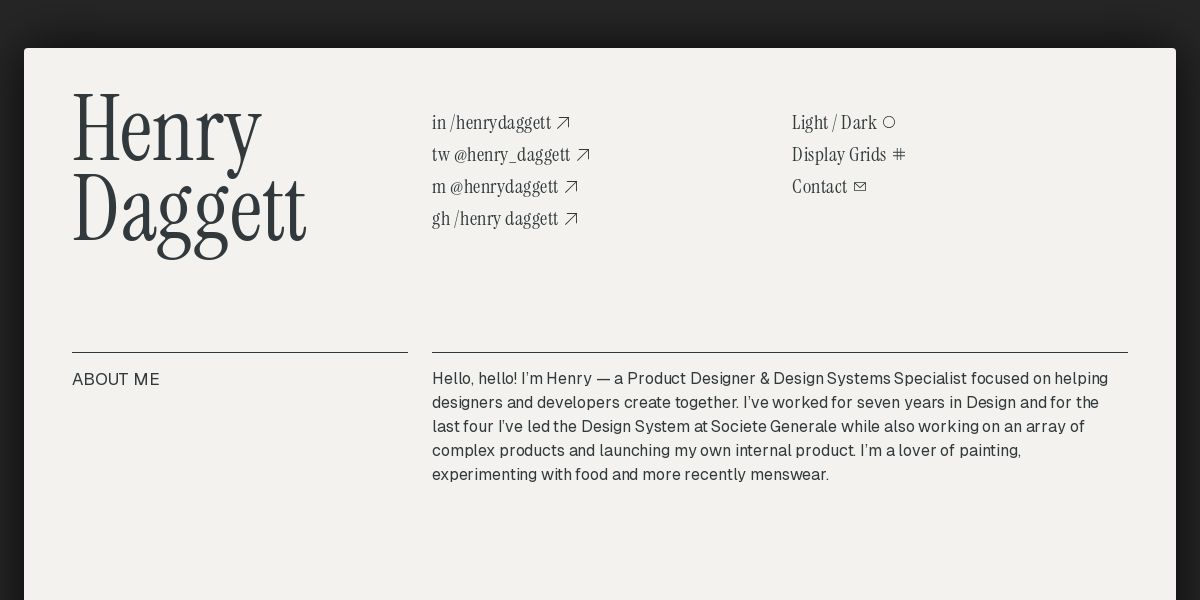Select the Dark word in theme switcher
The width and height of the screenshot is (1200, 600).
point(859,123)
